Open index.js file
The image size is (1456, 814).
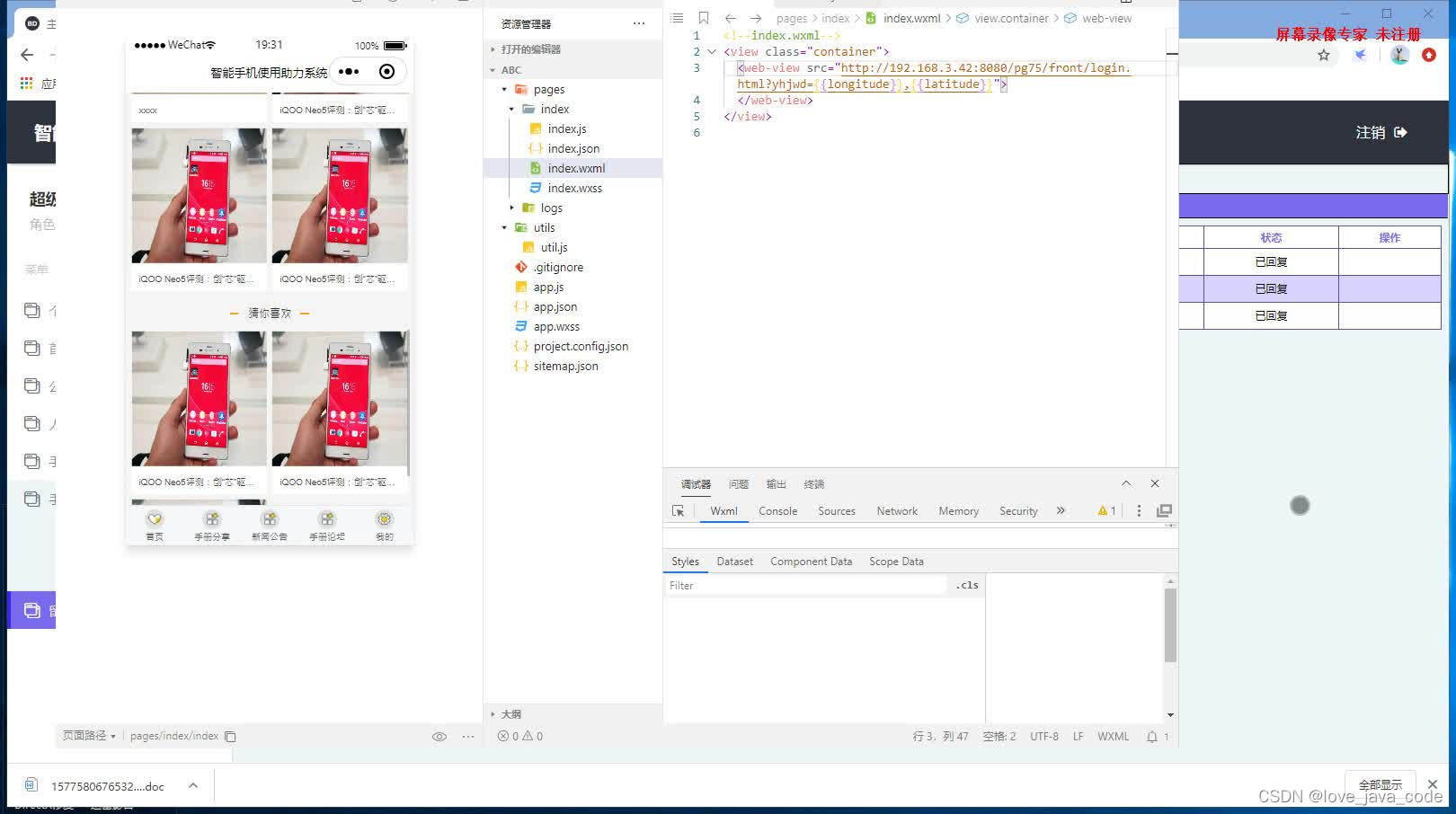pyautogui.click(x=567, y=129)
